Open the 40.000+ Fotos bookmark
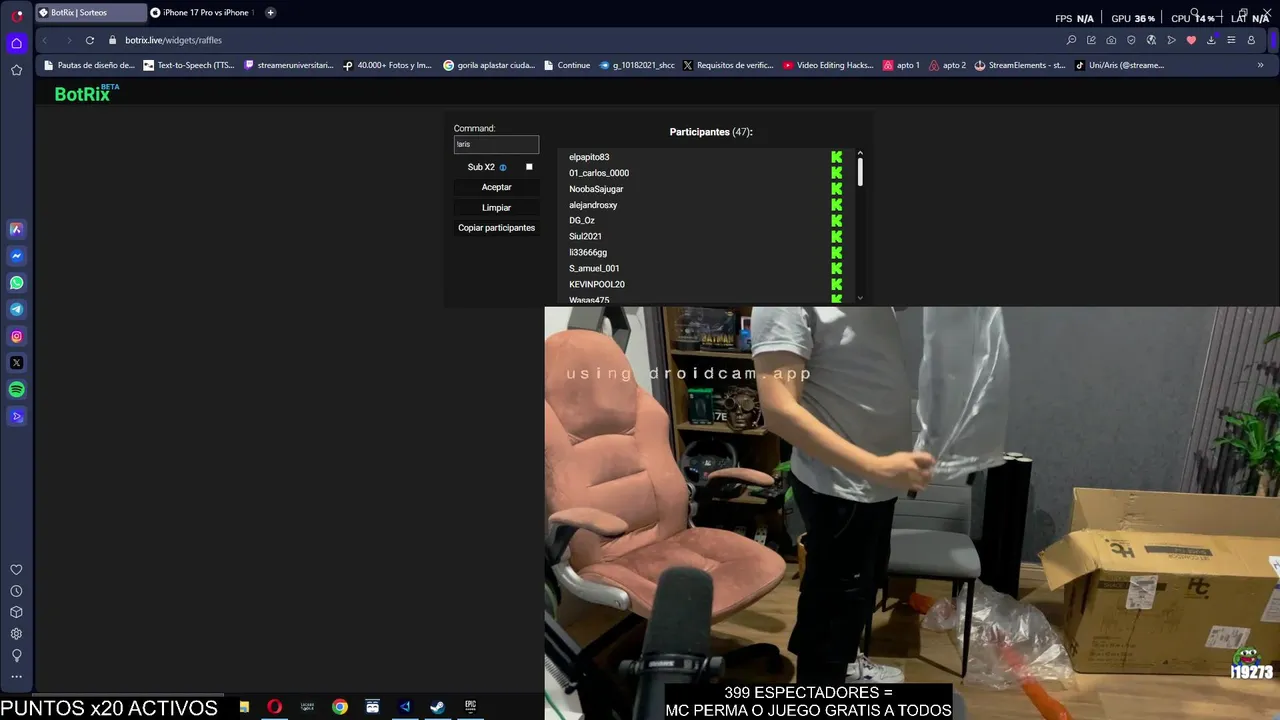The height and width of the screenshot is (720, 1280). (387, 65)
